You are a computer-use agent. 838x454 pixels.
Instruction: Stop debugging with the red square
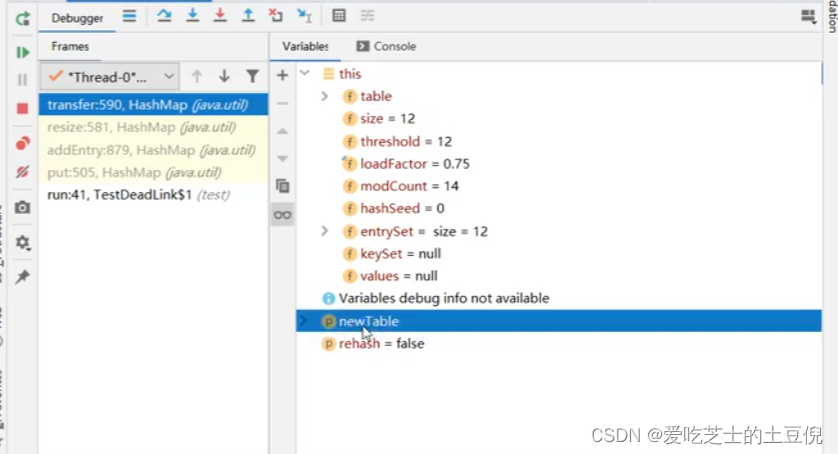tap(22, 109)
